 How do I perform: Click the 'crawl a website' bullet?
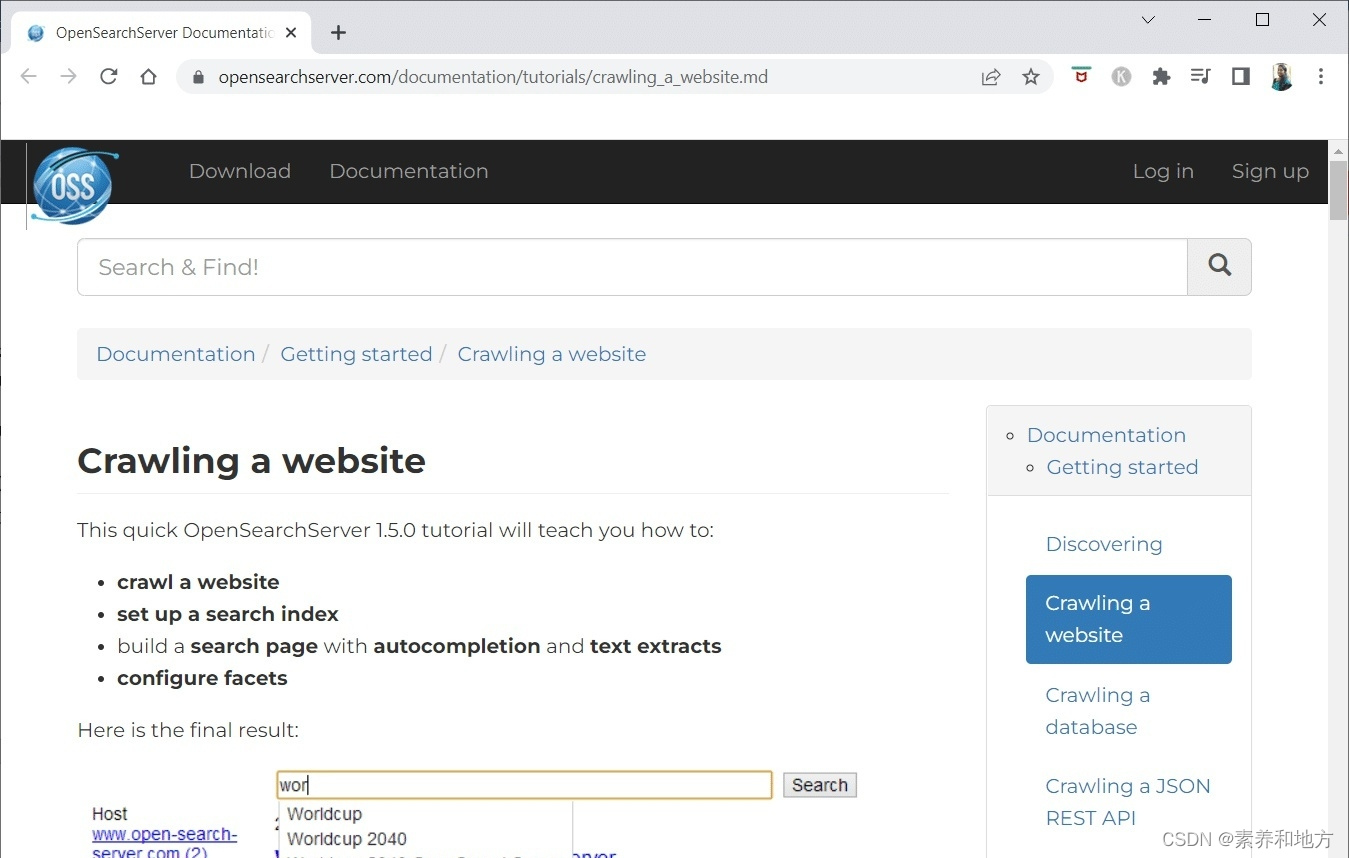198,582
